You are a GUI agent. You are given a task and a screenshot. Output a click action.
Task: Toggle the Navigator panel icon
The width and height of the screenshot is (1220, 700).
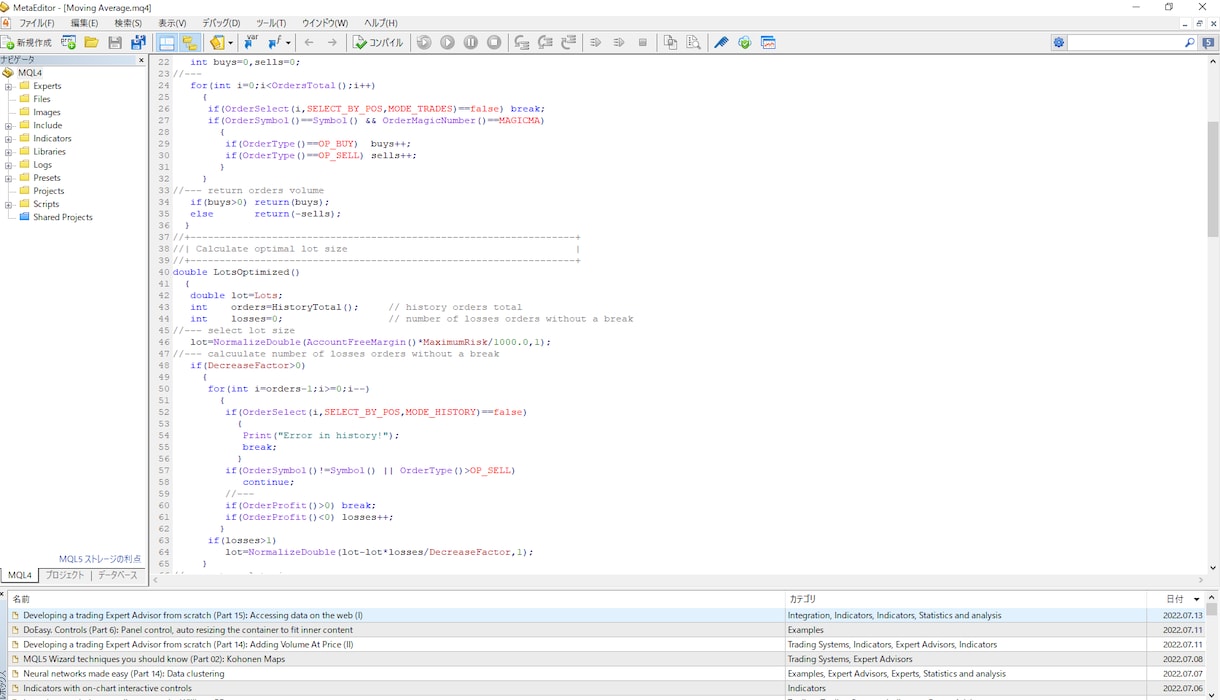click(167, 43)
